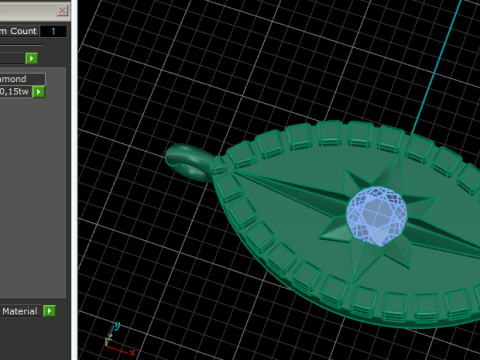Screen dimensions: 480x360
Task: Click the green arrow next to 0,15tw
Action: pos(39,92)
